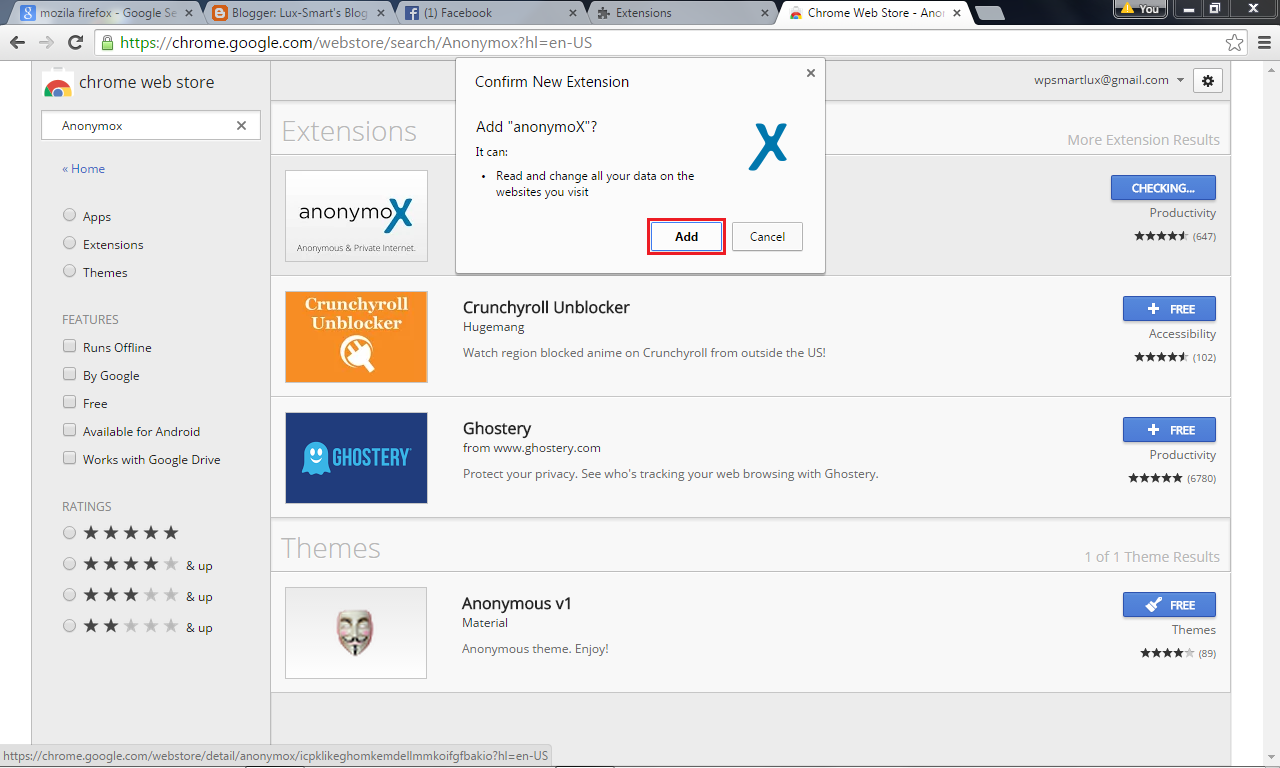Check Available for Android checkbox
1280x768 pixels.
(x=69, y=430)
